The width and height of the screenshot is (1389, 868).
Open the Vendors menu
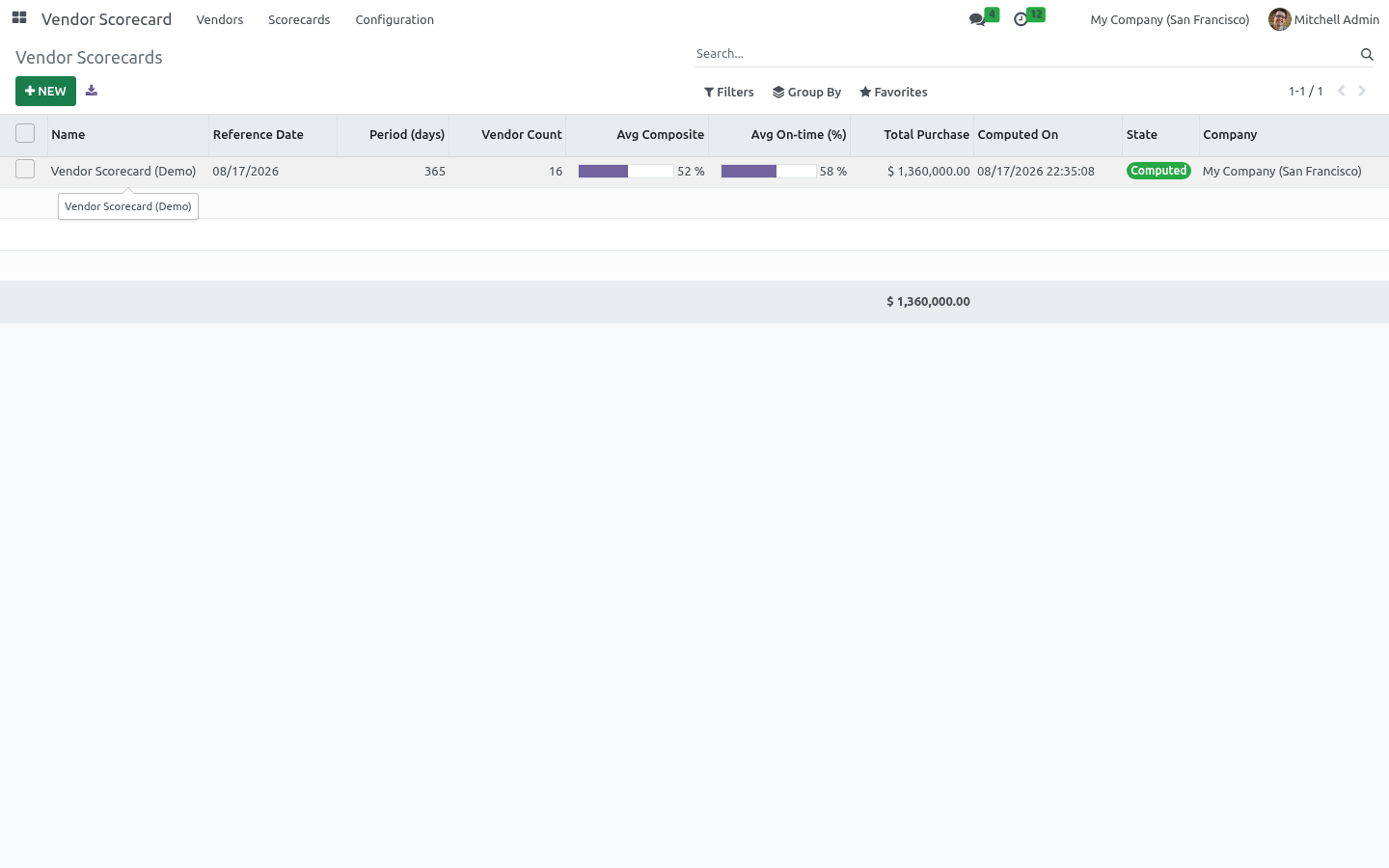[220, 19]
